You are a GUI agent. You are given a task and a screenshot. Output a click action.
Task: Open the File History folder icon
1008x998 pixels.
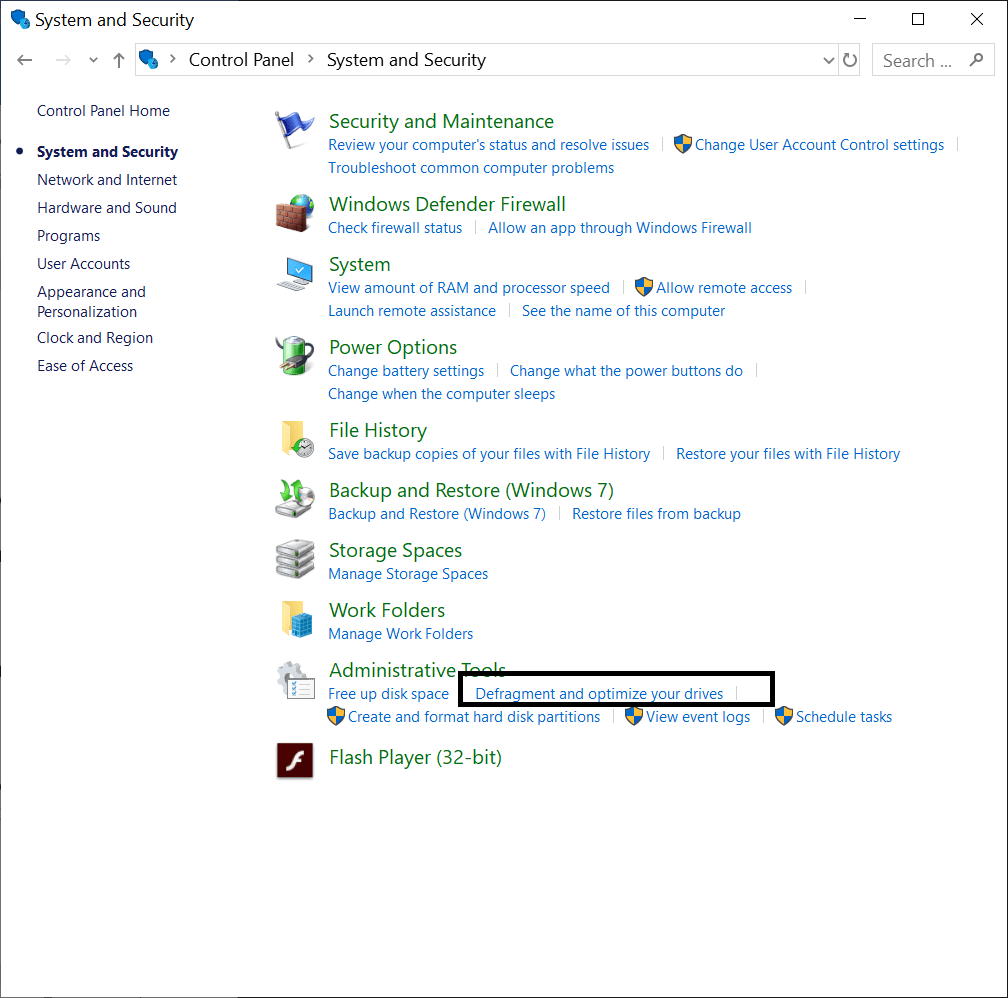[295, 439]
